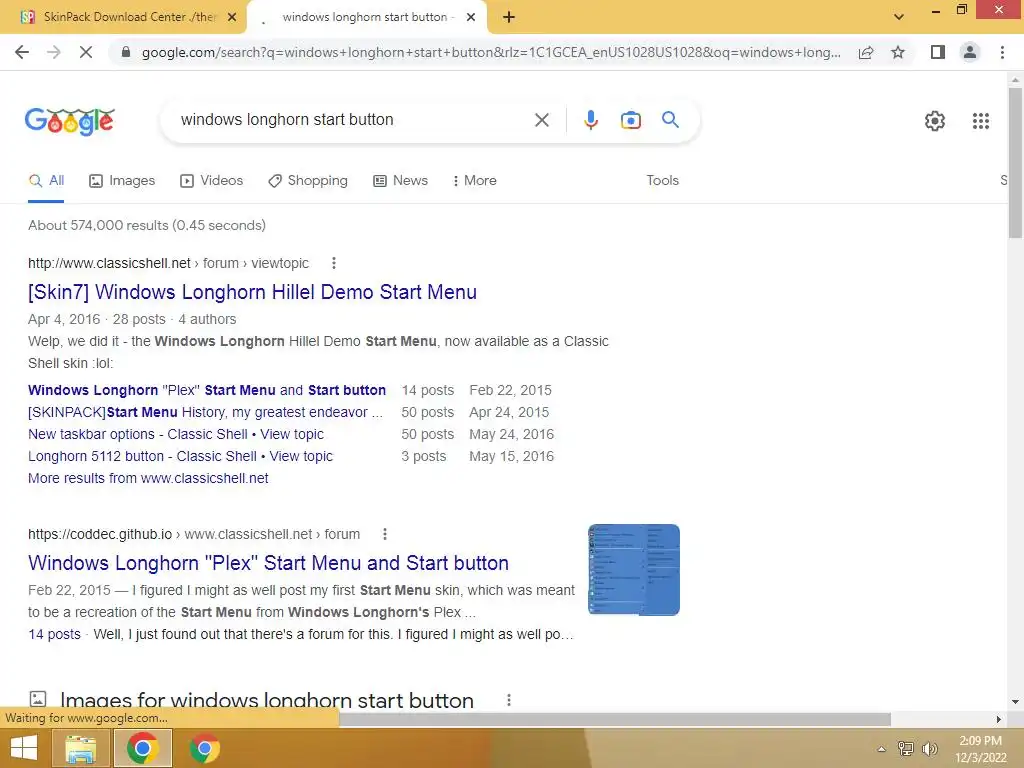Image resolution: width=1024 pixels, height=768 pixels.
Task: Click the active Chrome taskbar icon
Action: [x=143, y=748]
